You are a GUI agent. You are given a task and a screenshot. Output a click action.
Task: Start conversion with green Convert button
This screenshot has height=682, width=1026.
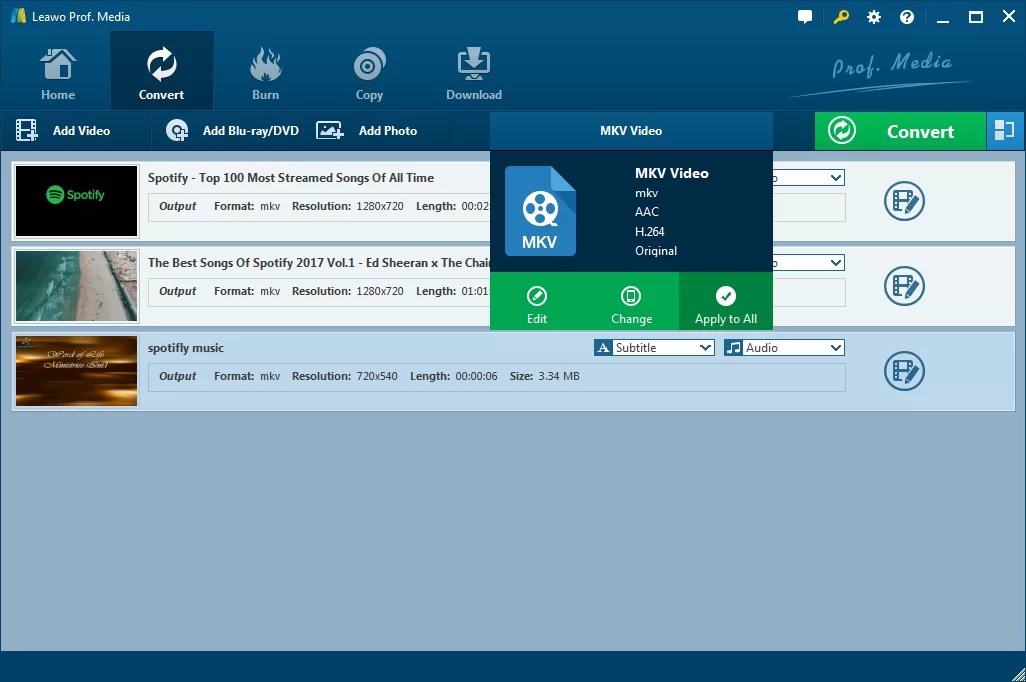click(900, 131)
